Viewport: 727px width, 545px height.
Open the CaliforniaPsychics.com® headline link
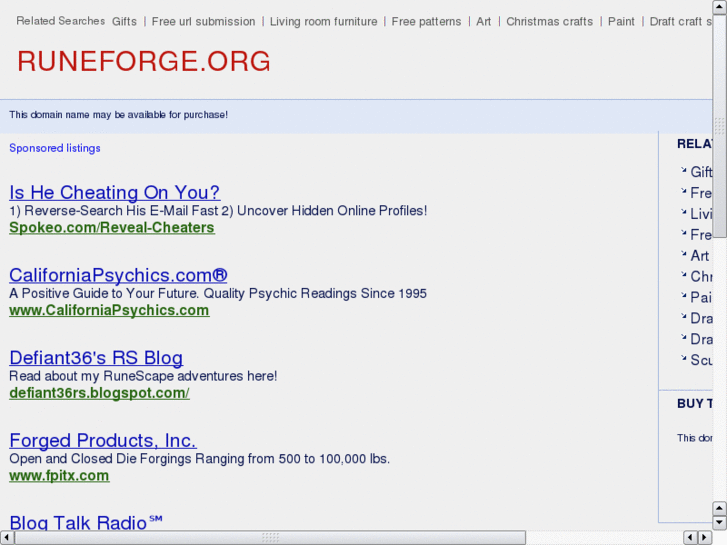coord(118,275)
